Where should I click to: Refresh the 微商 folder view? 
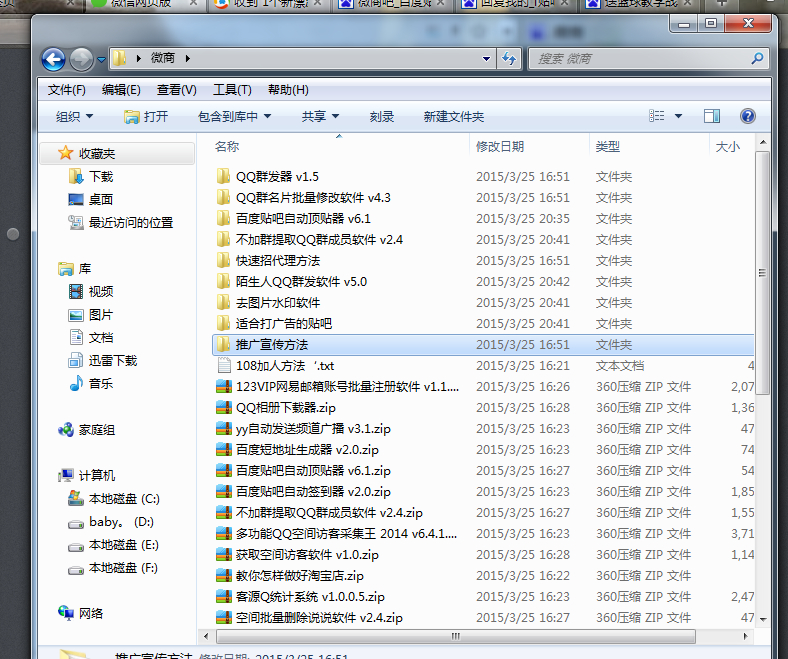[x=510, y=59]
